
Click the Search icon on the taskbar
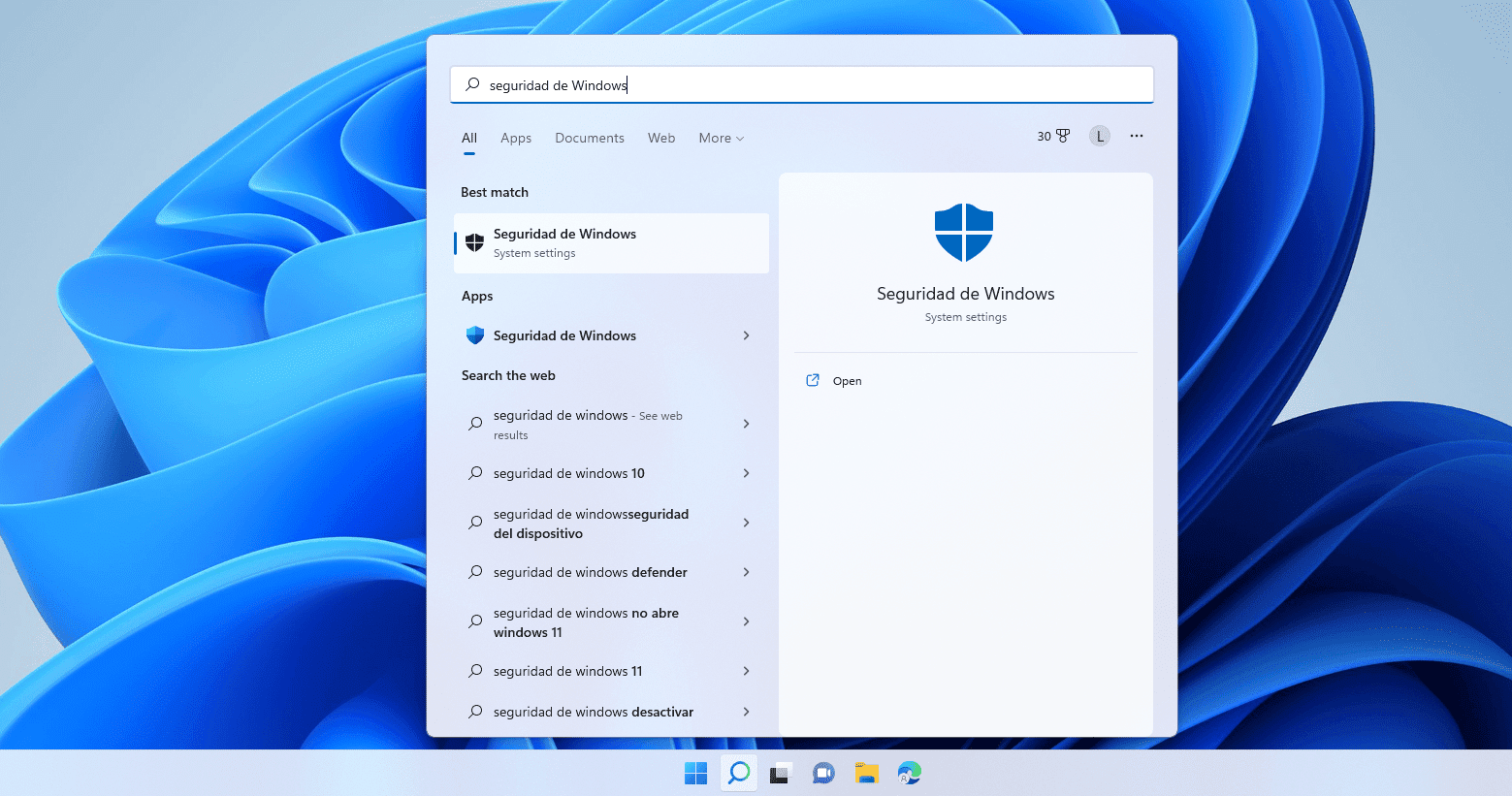click(738, 773)
